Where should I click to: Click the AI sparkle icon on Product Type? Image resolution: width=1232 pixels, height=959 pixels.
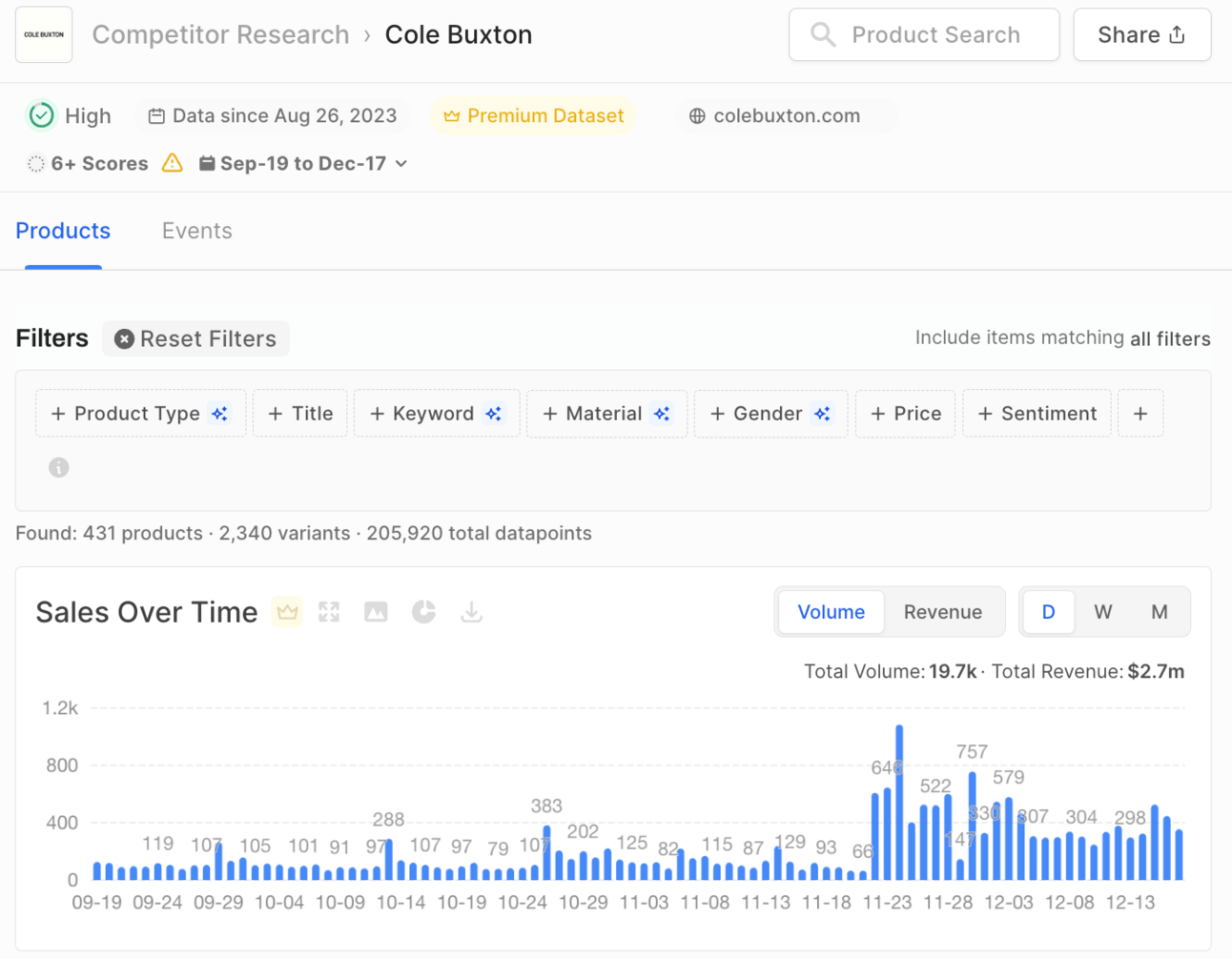coord(220,414)
